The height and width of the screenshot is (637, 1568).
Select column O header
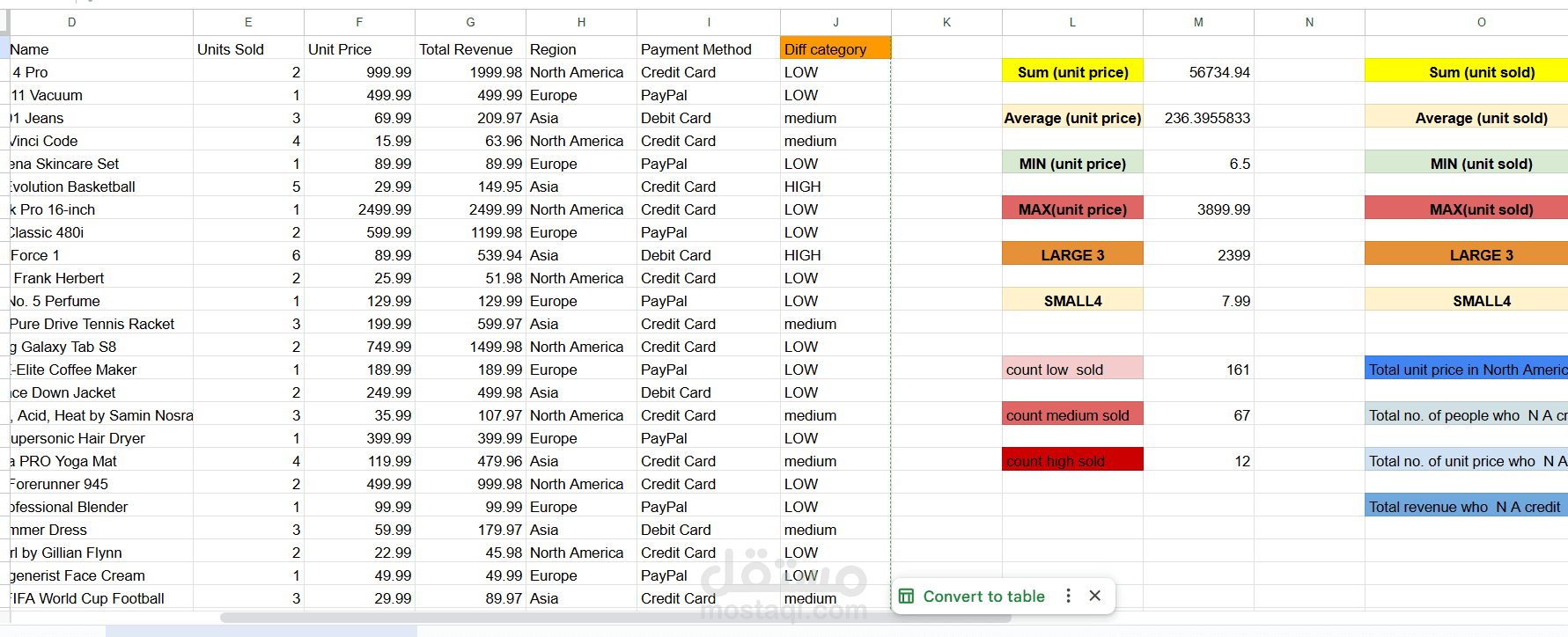point(1467,22)
